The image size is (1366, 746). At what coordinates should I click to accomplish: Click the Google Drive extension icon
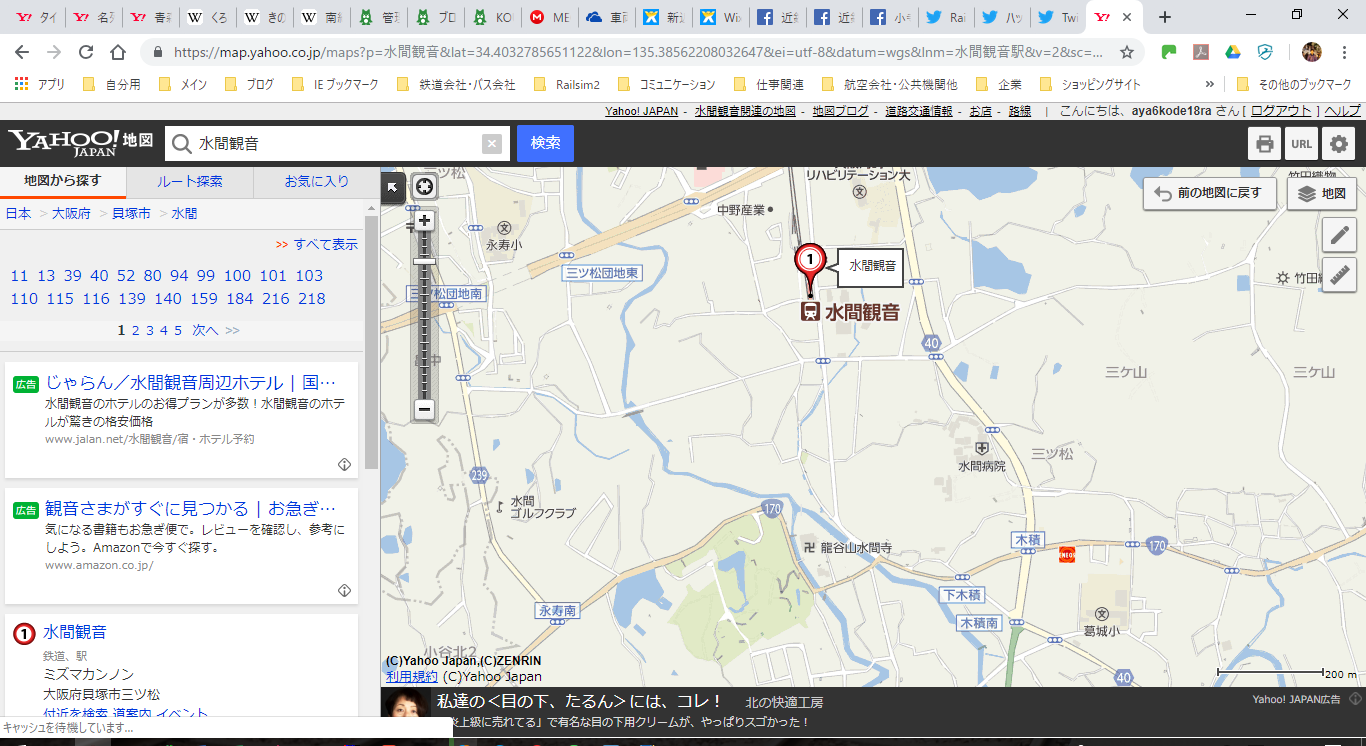(x=1233, y=52)
